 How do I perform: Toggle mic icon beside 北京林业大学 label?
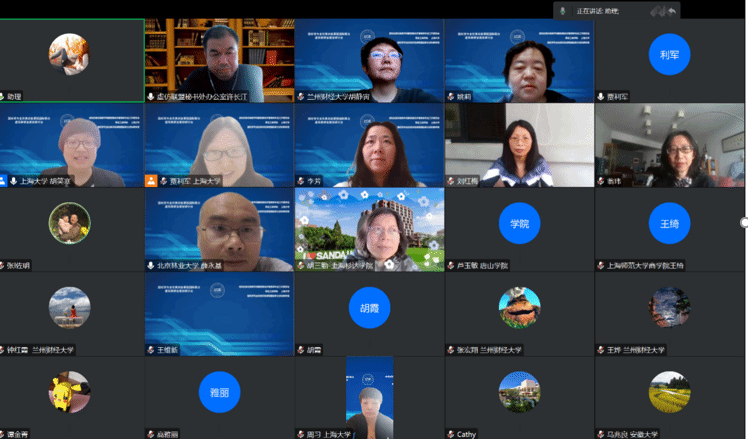[151, 266]
